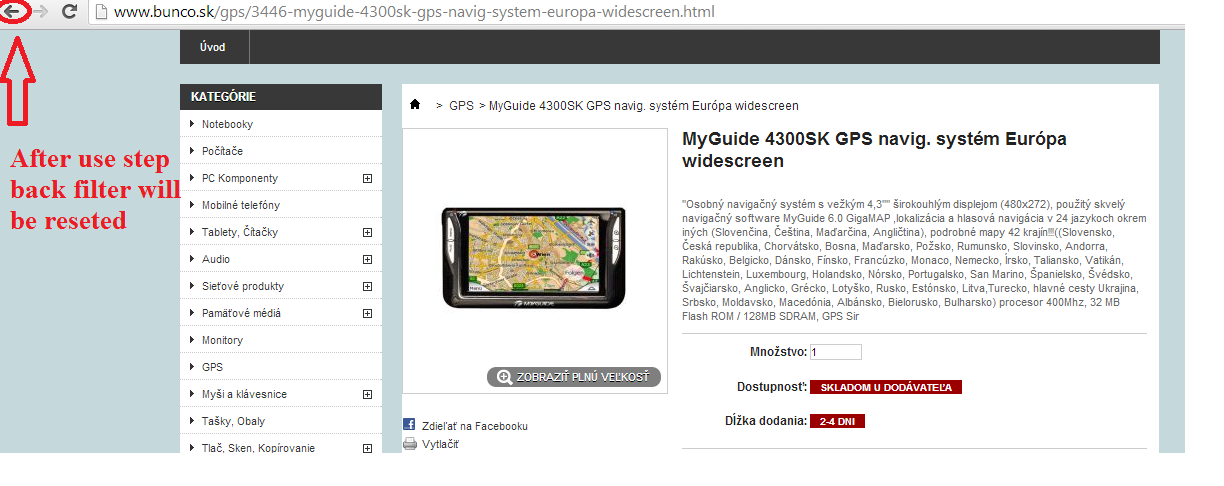Click Facebook share icon
Viewport: 1224px width, 486px height.
(x=409, y=425)
